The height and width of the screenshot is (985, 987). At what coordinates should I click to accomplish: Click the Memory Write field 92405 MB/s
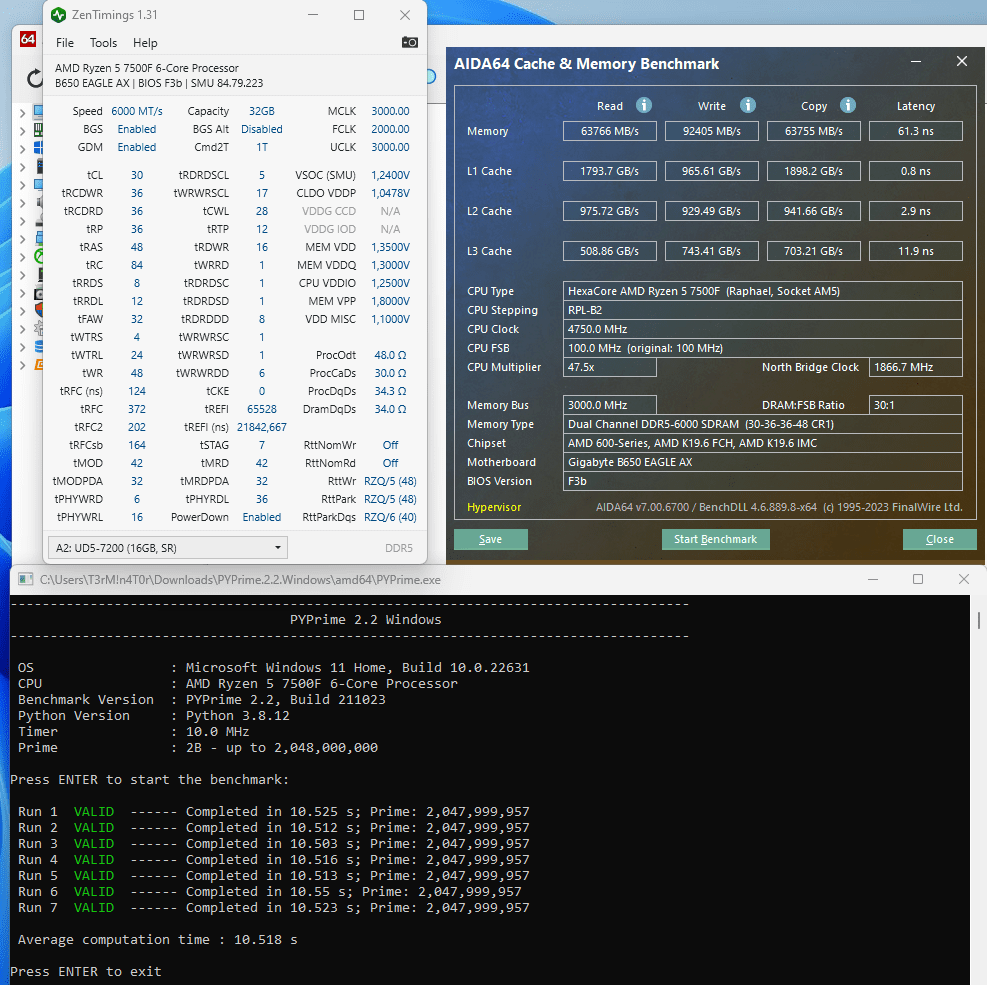(x=711, y=131)
